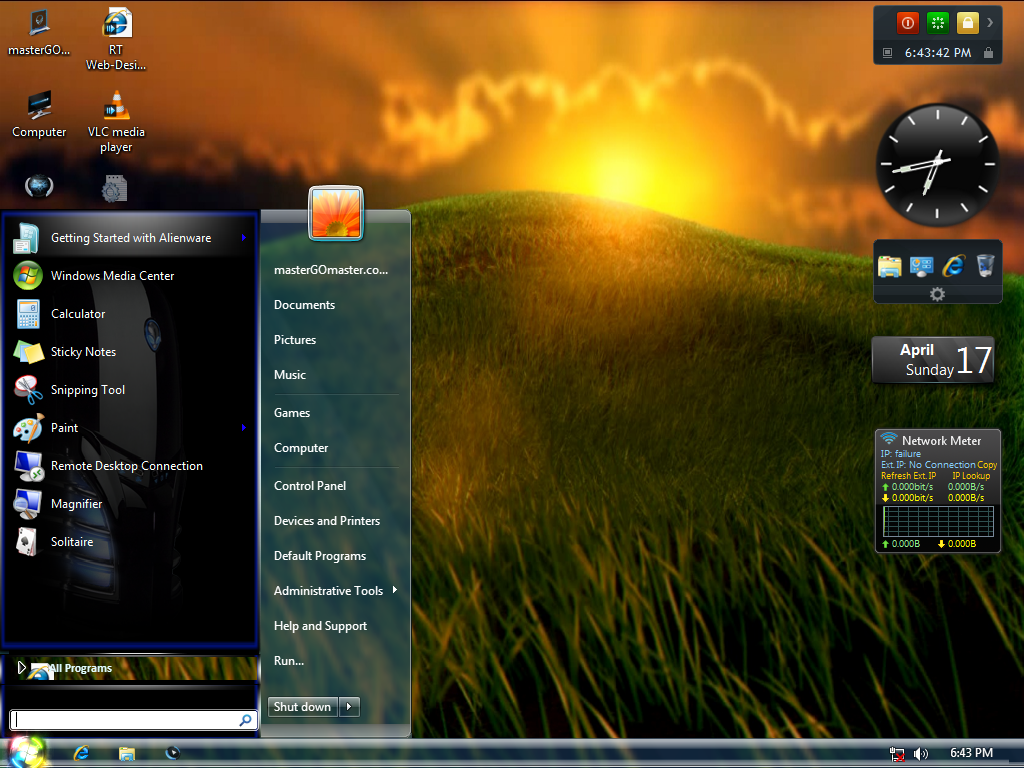Screen dimensions: 1024x768
Task: Click the Wi-Fi icon in the Network Meter gadget
Action: [x=889, y=438]
